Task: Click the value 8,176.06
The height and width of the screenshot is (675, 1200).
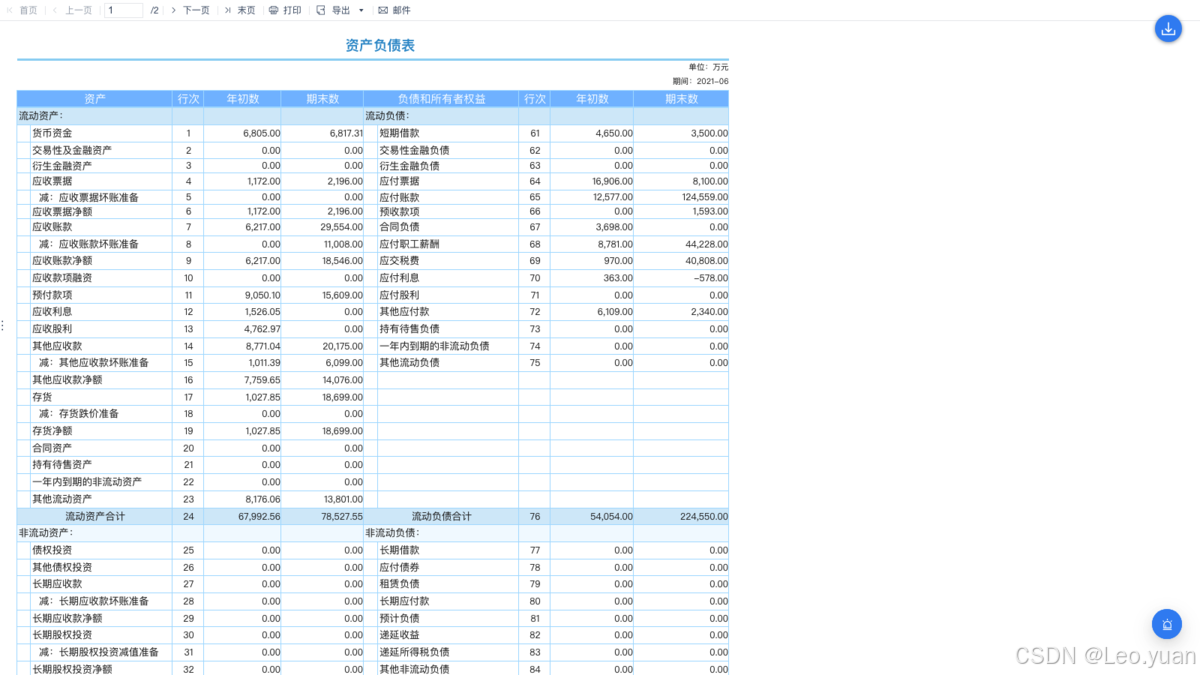Action: [x=262, y=499]
